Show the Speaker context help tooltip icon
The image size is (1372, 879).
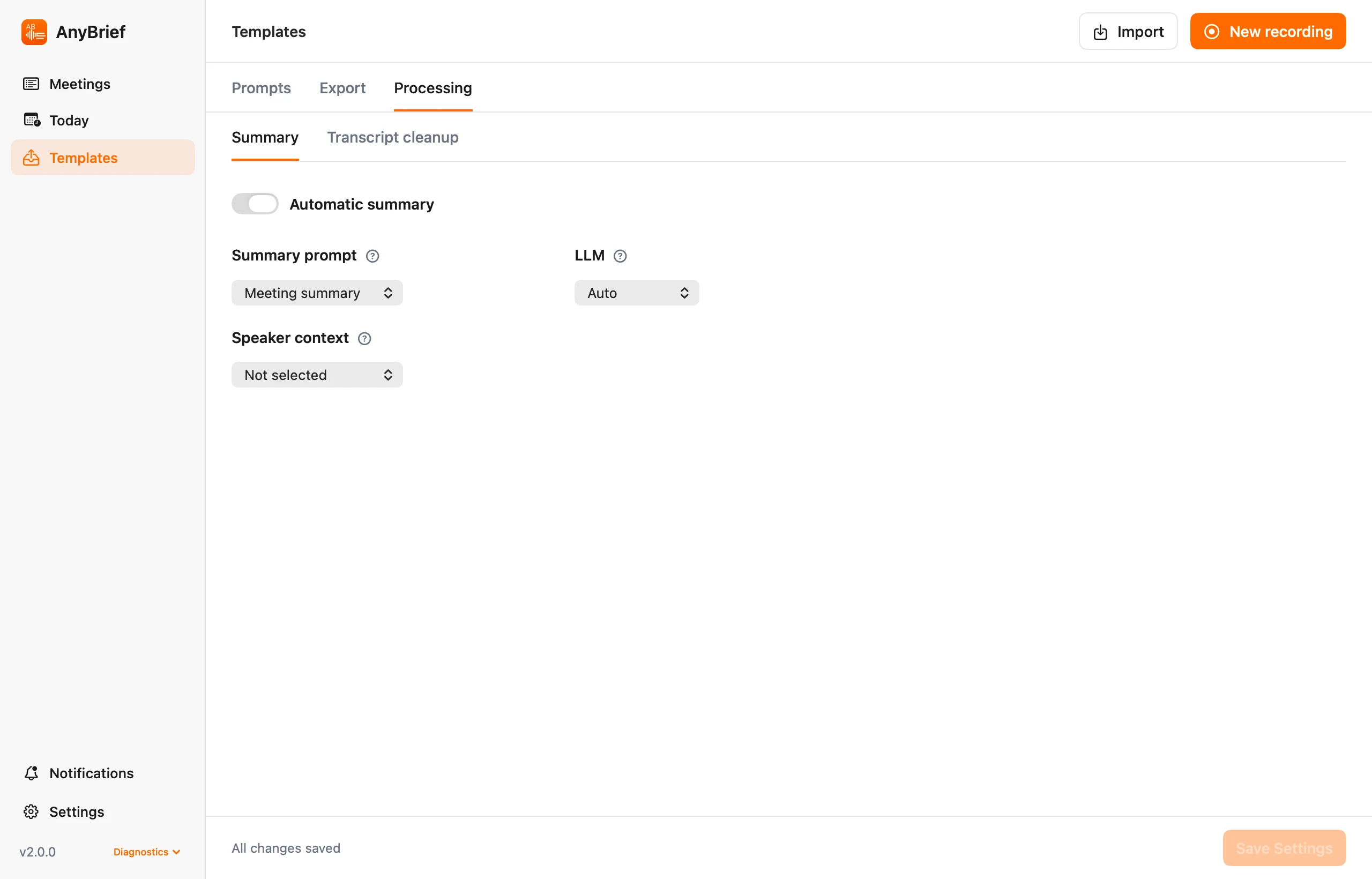click(364, 339)
